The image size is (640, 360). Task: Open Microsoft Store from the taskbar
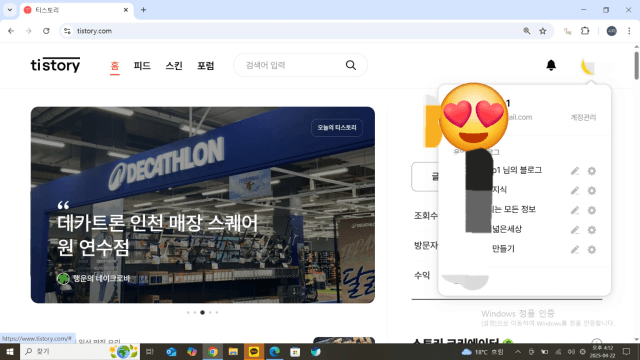pyautogui.click(x=295, y=351)
